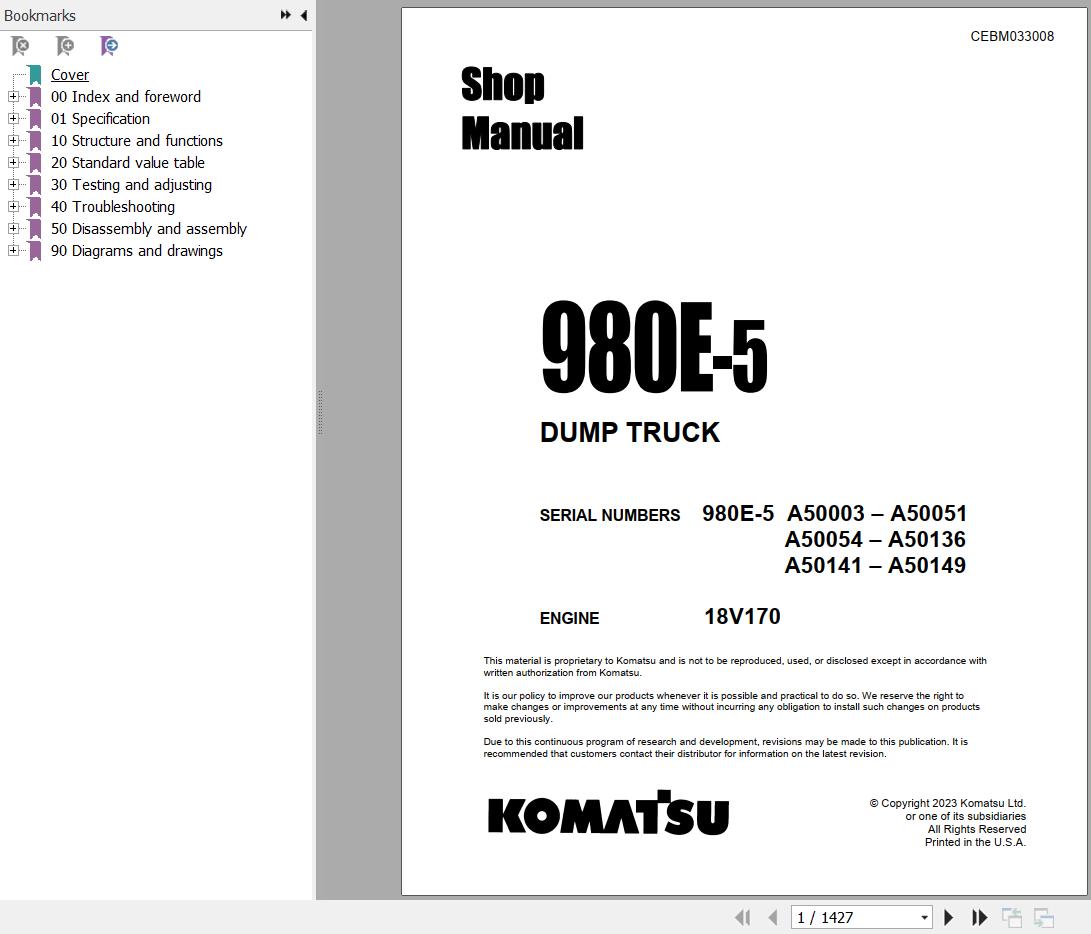Click the bookmark icon beside 40 Troubleshooting

click(35, 207)
